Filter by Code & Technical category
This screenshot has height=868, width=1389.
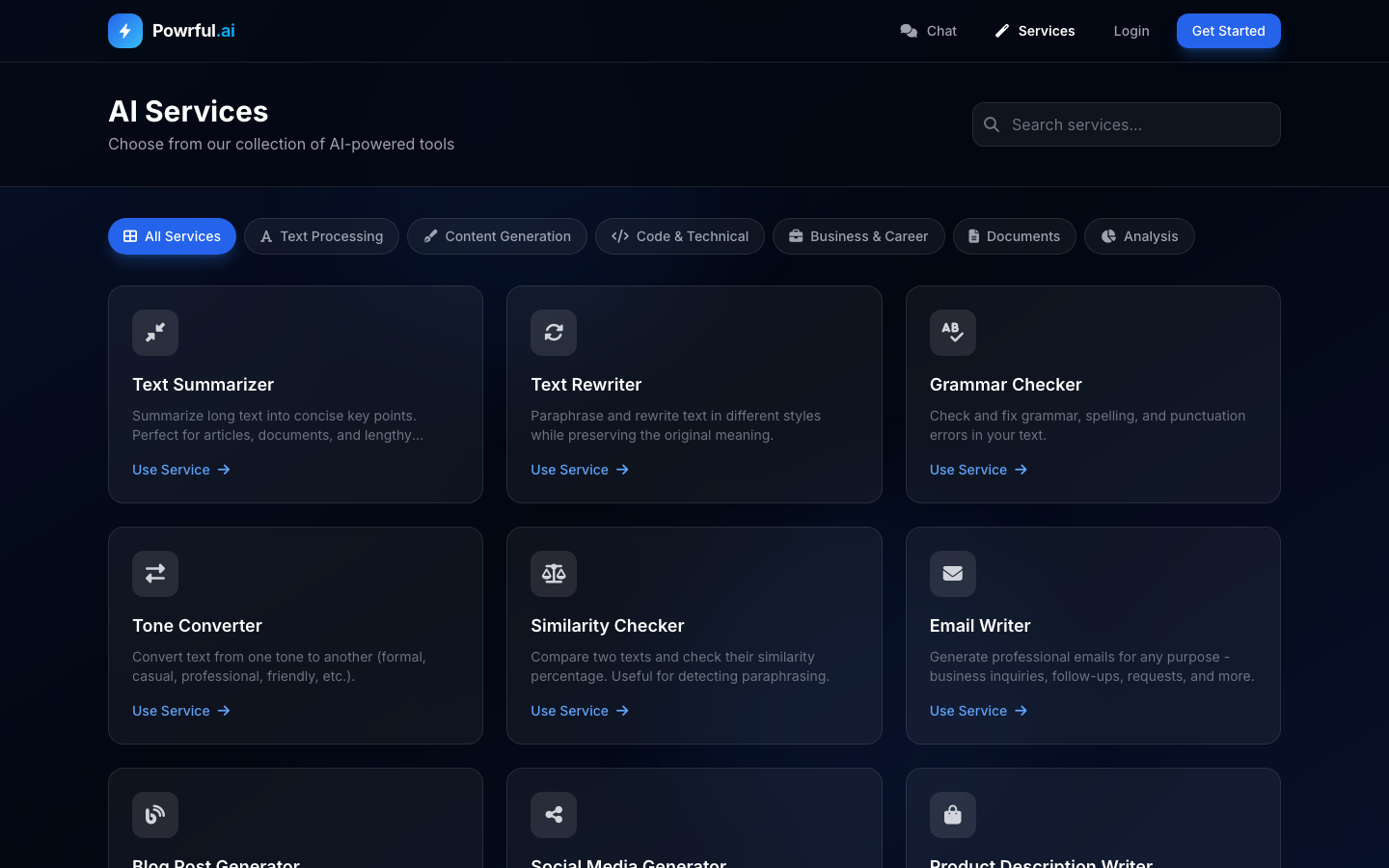680,236
